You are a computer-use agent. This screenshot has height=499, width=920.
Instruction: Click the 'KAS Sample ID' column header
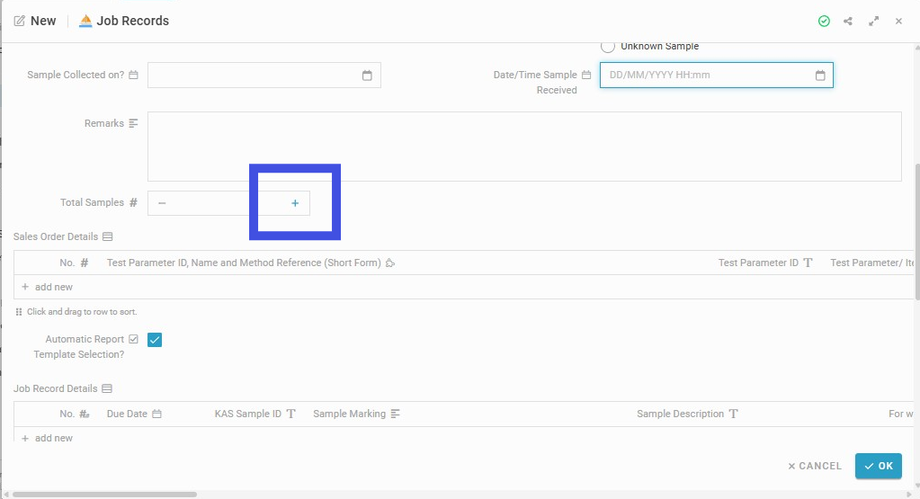248,414
